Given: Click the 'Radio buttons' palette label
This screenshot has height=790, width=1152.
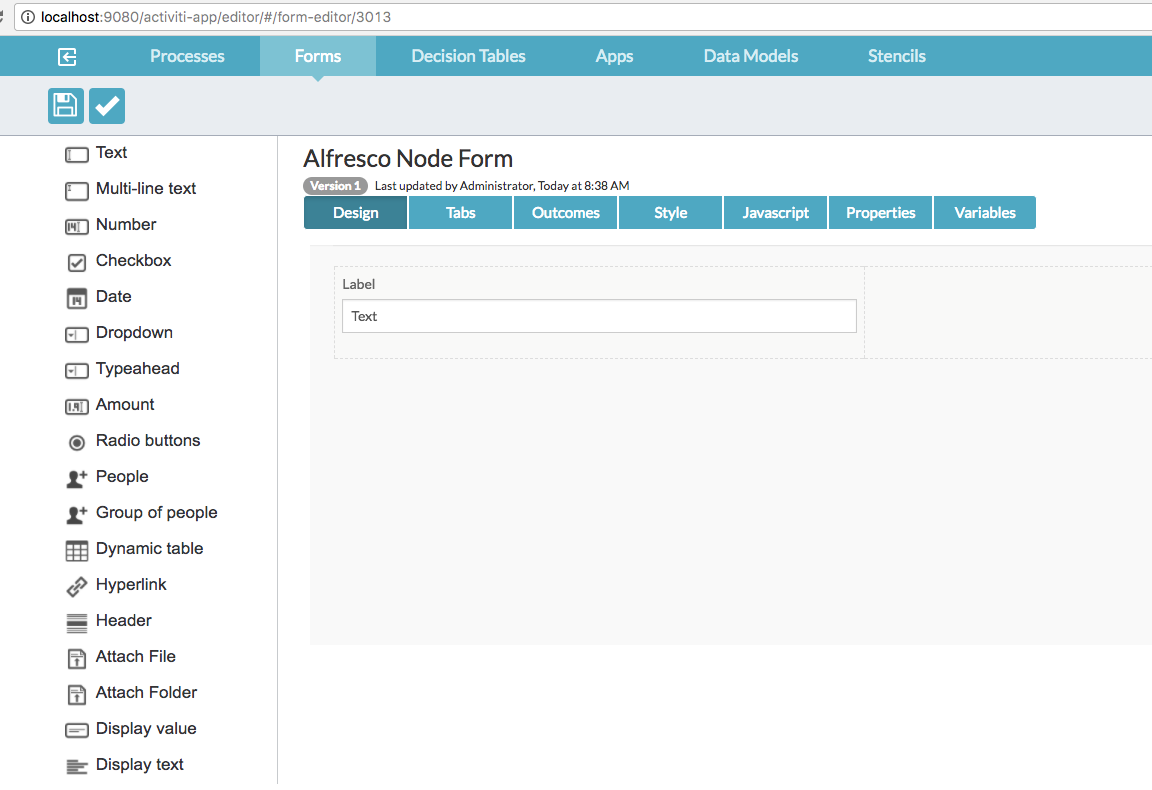Looking at the screenshot, I should 148,441.
